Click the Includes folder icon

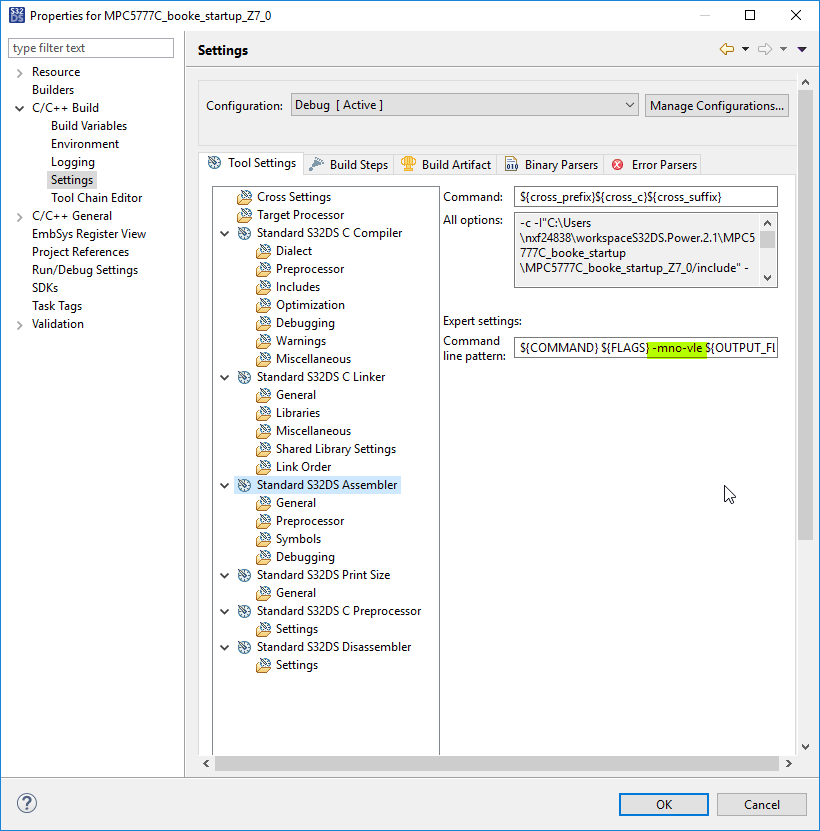(263, 287)
